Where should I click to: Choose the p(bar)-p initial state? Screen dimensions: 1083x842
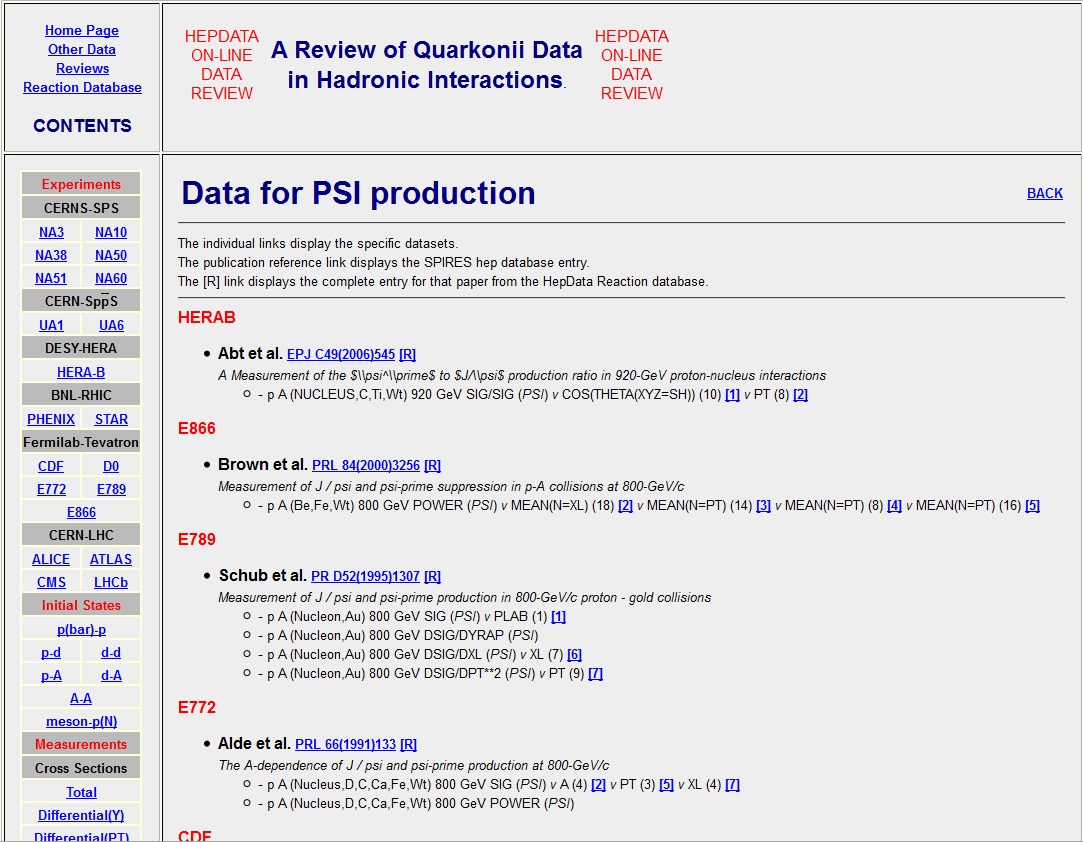[x=81, y=630]
